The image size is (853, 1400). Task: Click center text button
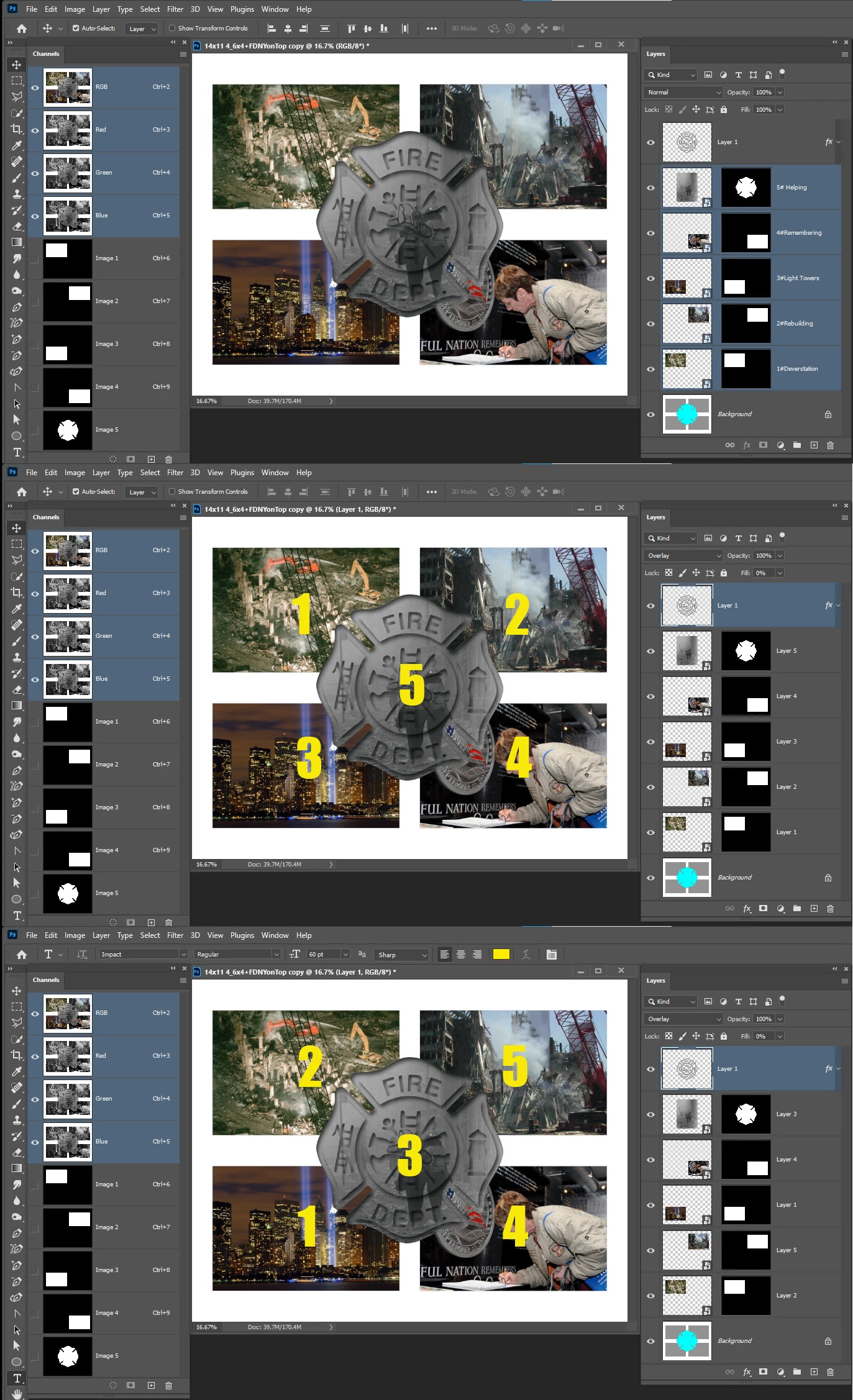tap(461, 954)
